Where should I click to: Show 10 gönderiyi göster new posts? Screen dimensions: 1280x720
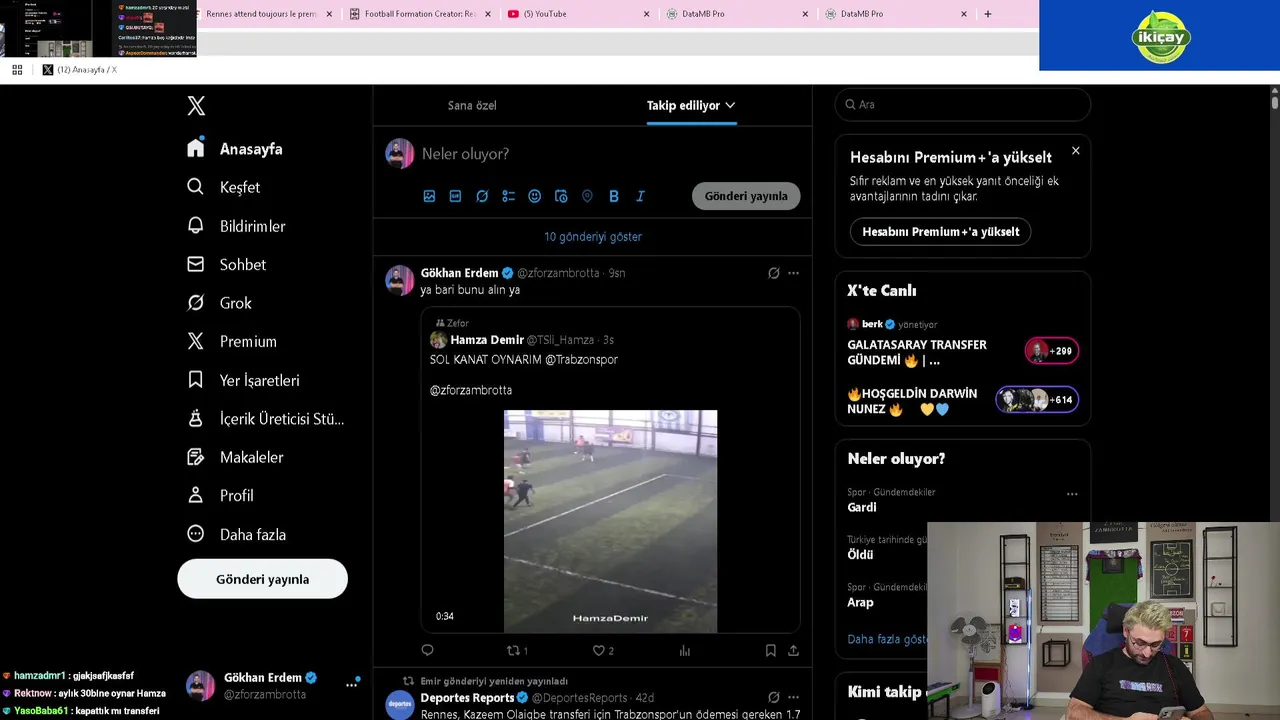[x=593, y=237]
